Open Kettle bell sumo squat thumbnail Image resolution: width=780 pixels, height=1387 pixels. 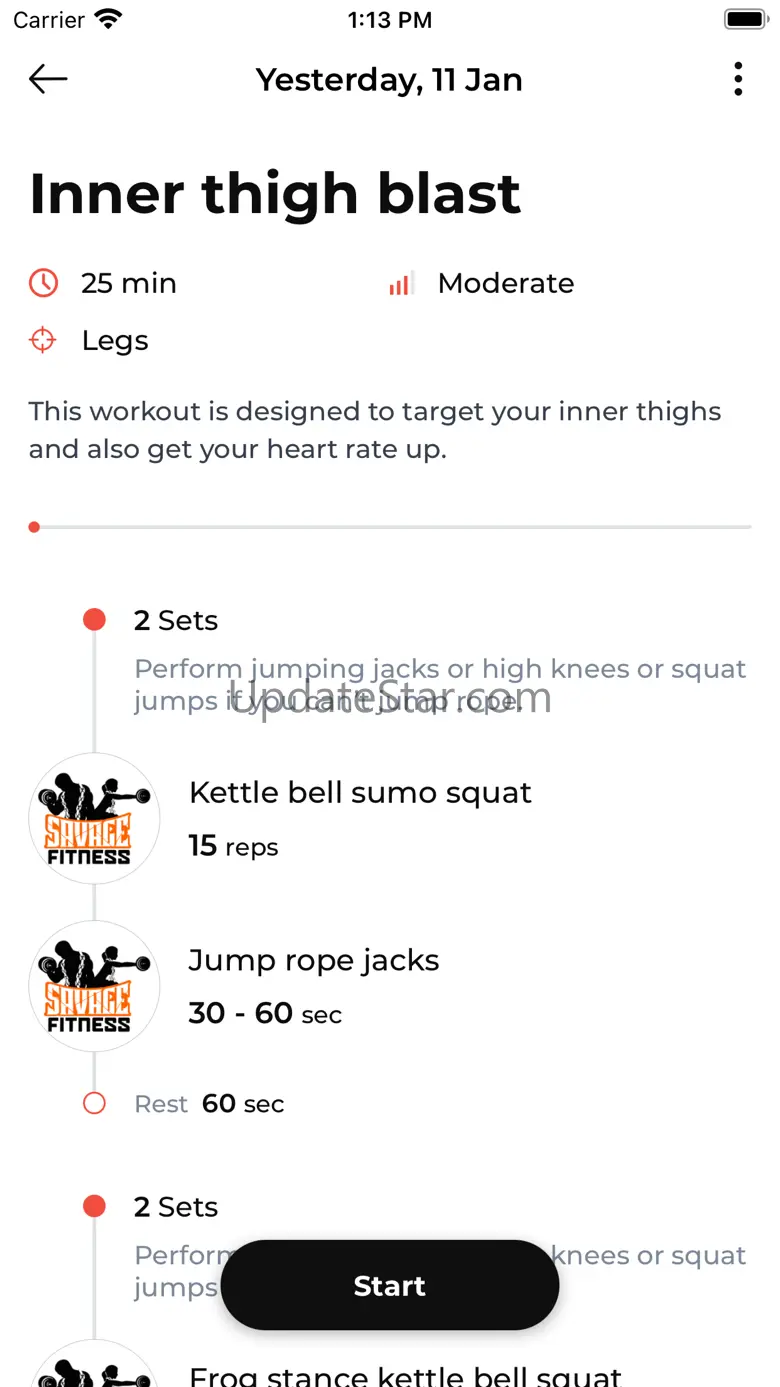[x=94, y=818]
